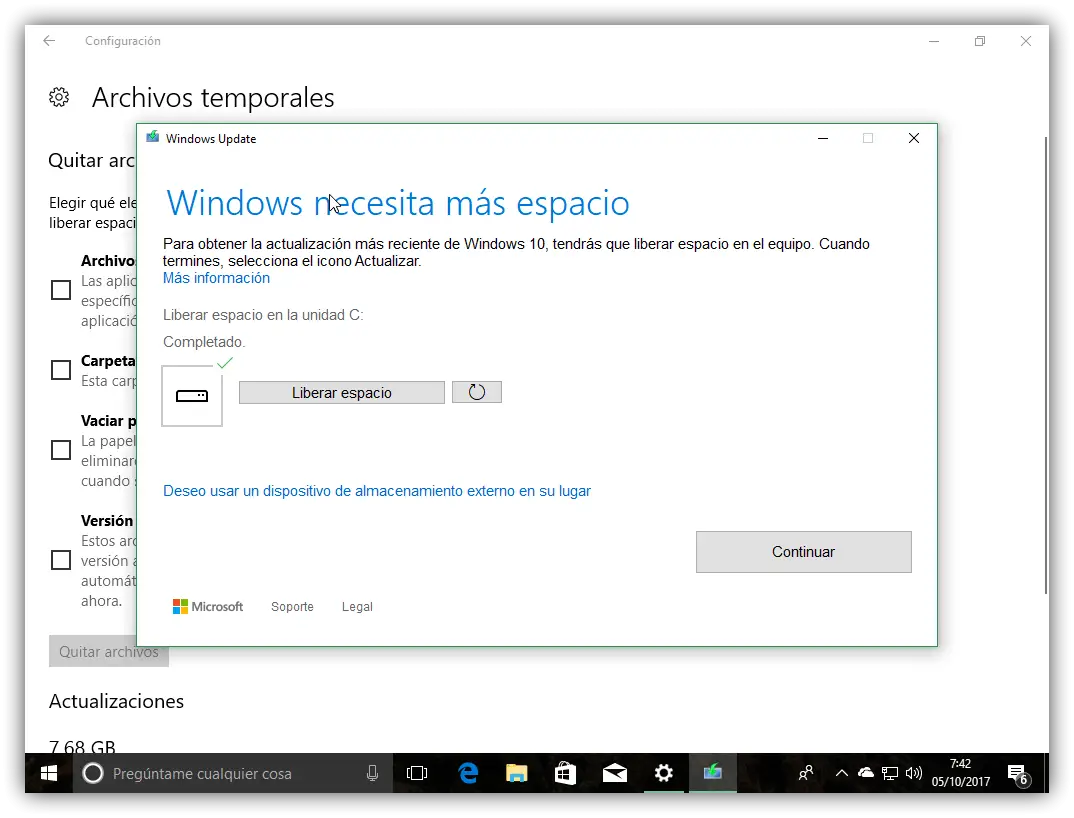Click the Windows Update title bar icon
The height and width of the screenshot is (818, 1074).
coord(153,137)
